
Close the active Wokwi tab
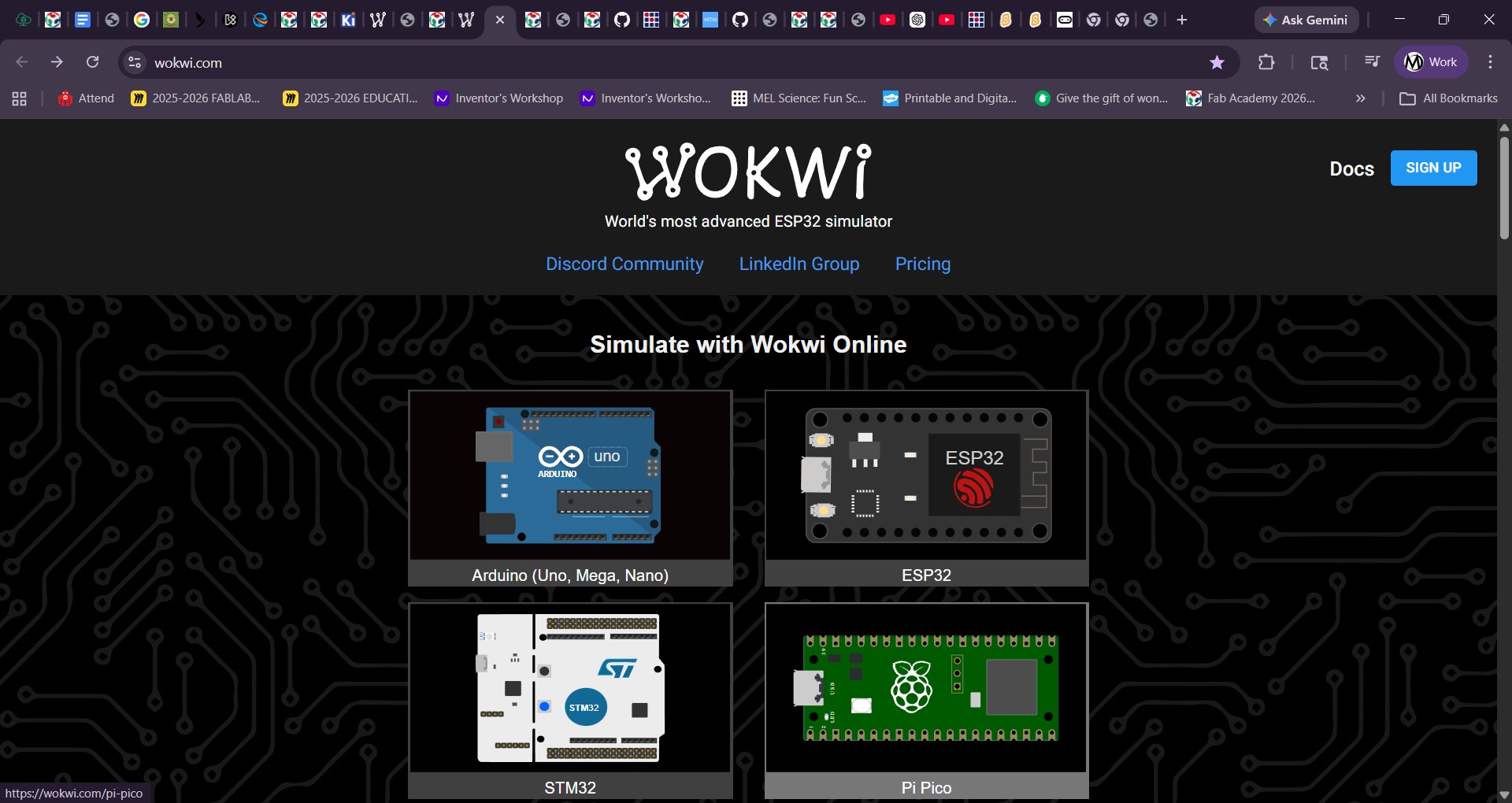(500, 20)
